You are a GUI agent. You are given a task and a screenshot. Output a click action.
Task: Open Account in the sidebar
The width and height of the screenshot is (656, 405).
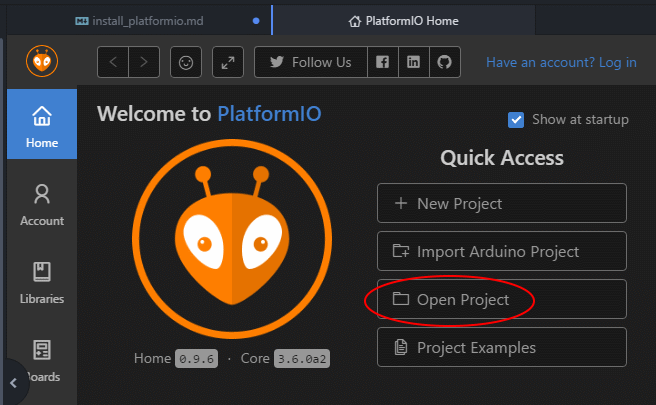tap(42, 205)
